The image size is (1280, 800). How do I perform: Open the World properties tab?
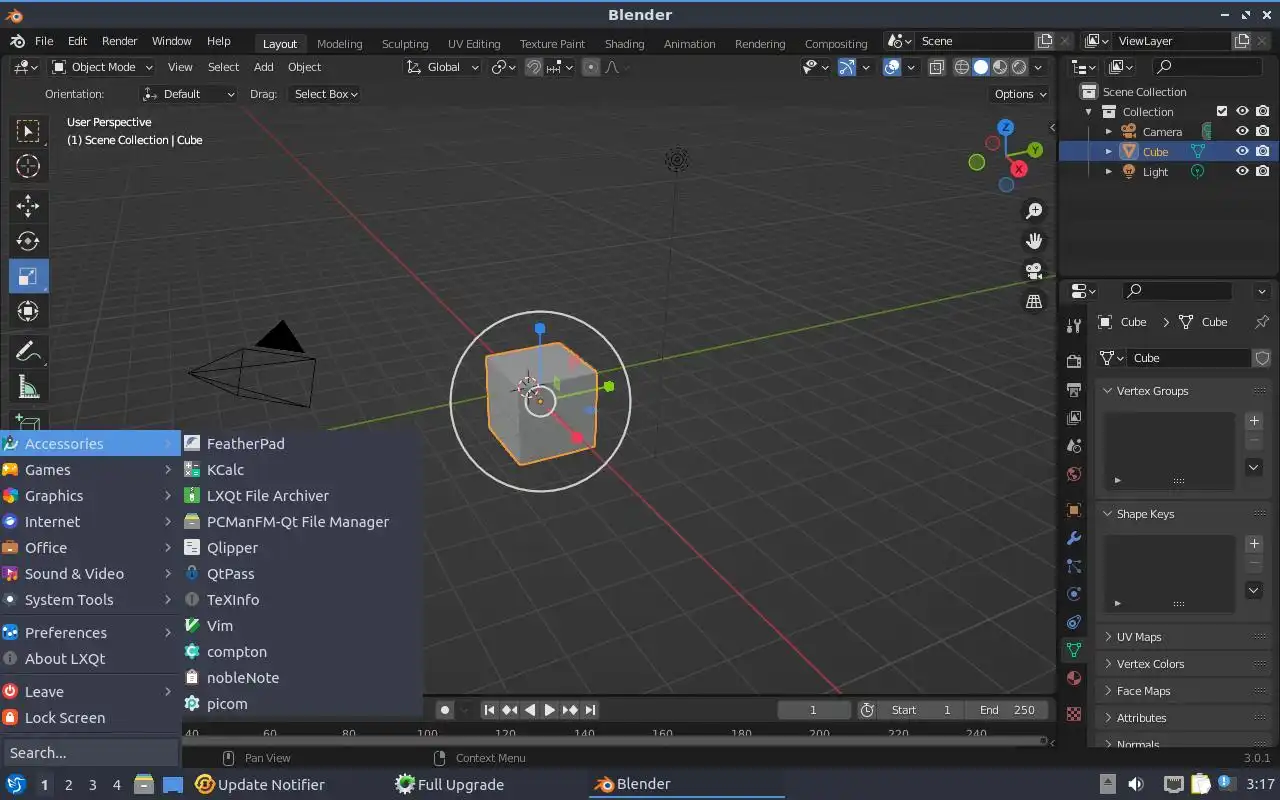[1074, 473]
